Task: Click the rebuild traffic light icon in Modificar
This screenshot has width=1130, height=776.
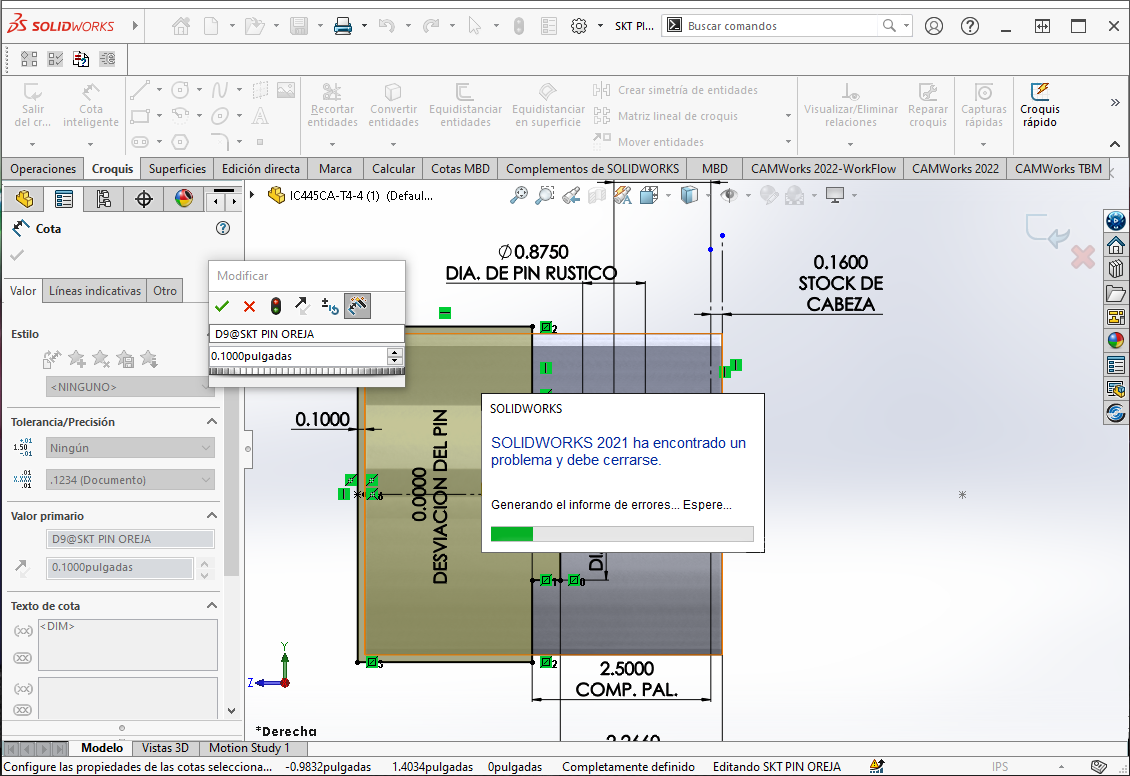Action: (x=276, y=306)
